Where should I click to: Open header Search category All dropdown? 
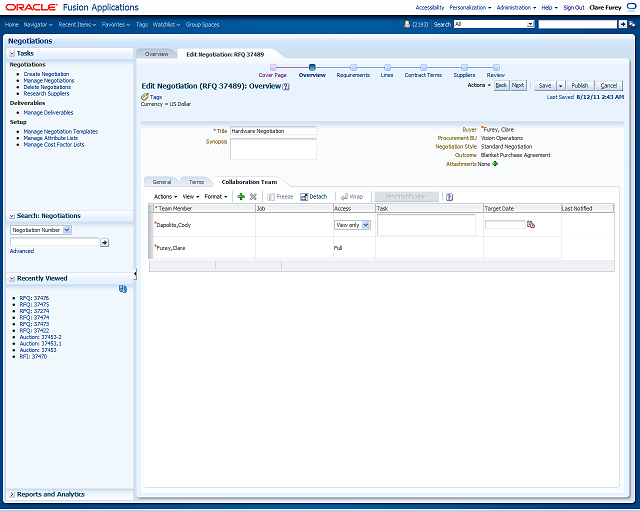click(x=494, y=24)
